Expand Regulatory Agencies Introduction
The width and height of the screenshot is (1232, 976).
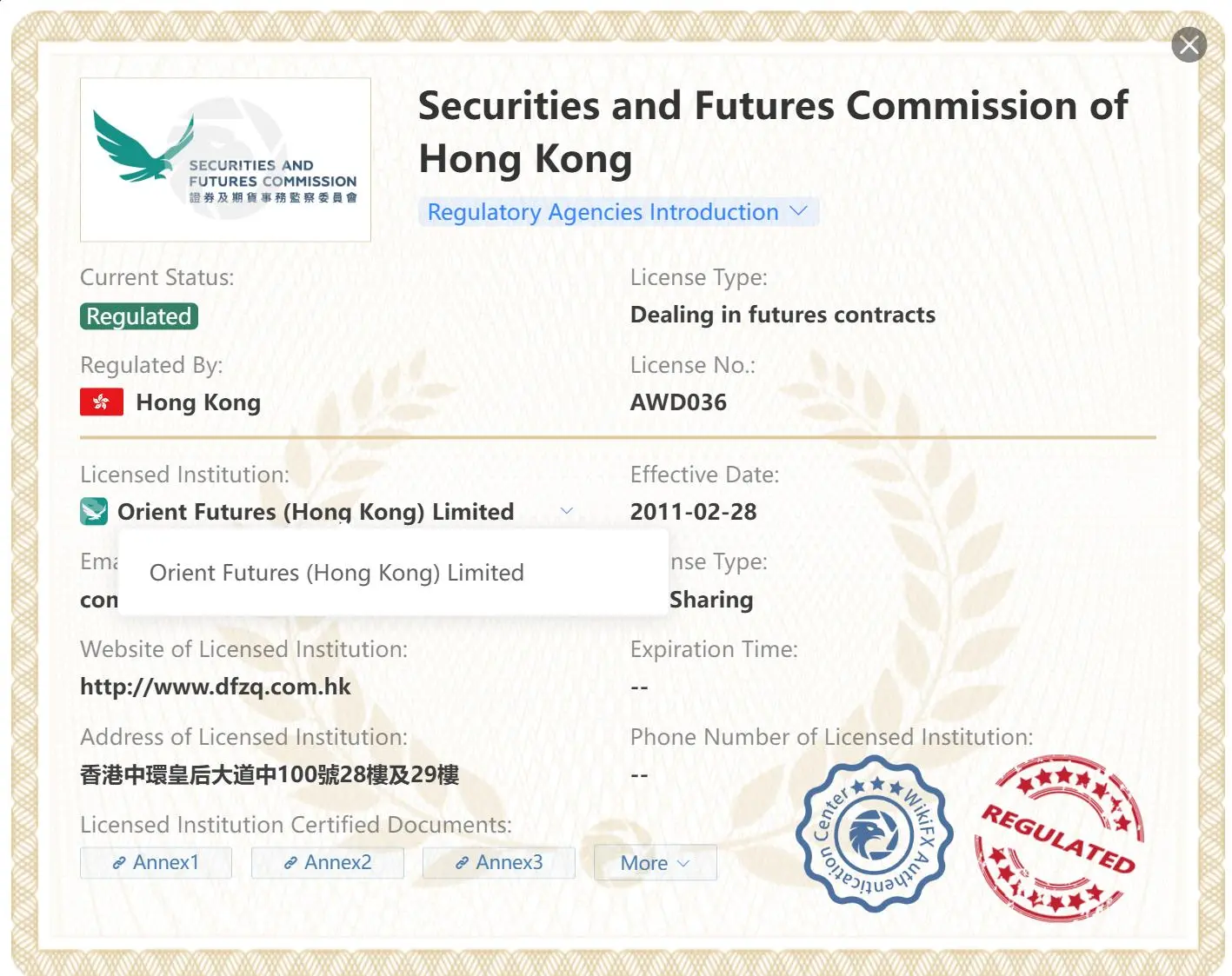coord(618,212)
